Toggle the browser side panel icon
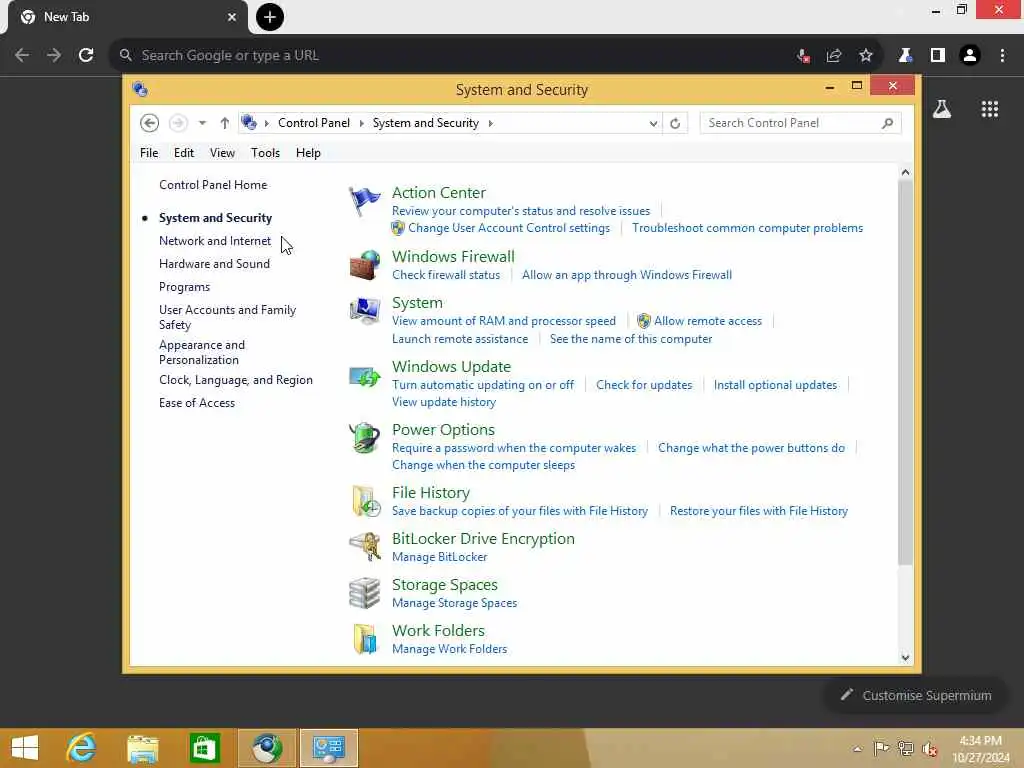1024x768 pixels. click(938, 56)
